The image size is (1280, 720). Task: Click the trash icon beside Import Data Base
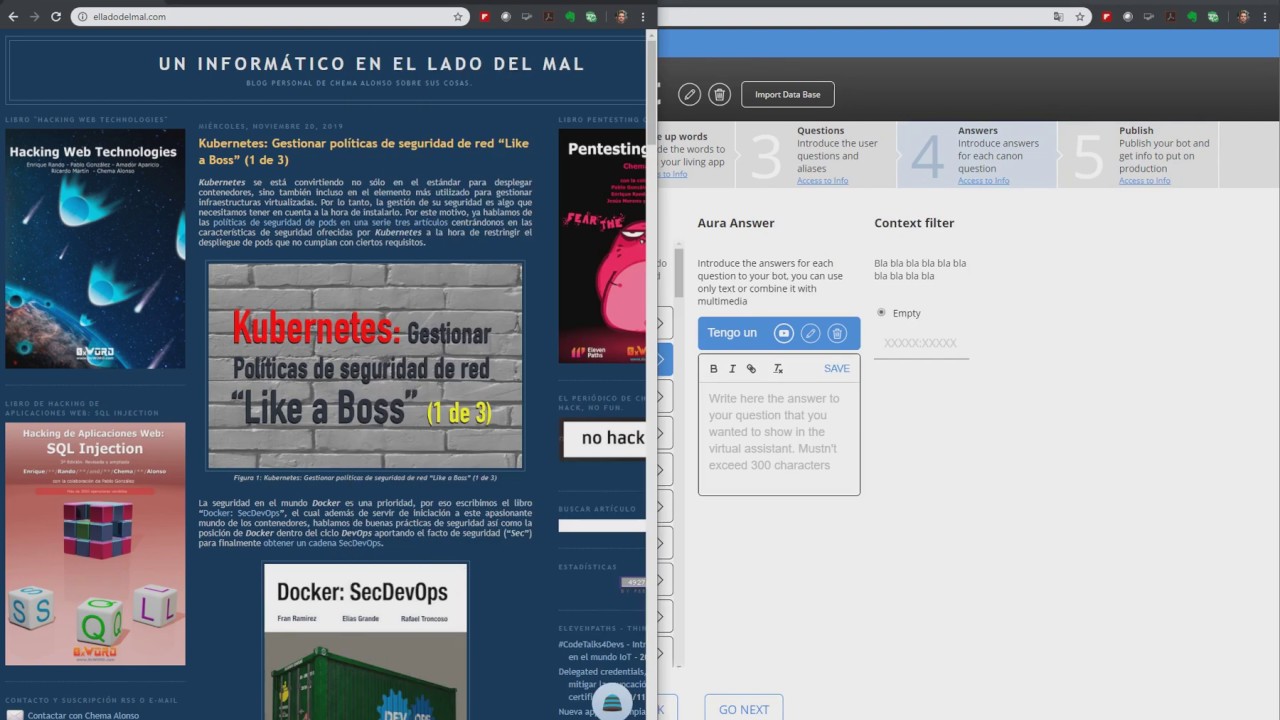pos(719,94)
